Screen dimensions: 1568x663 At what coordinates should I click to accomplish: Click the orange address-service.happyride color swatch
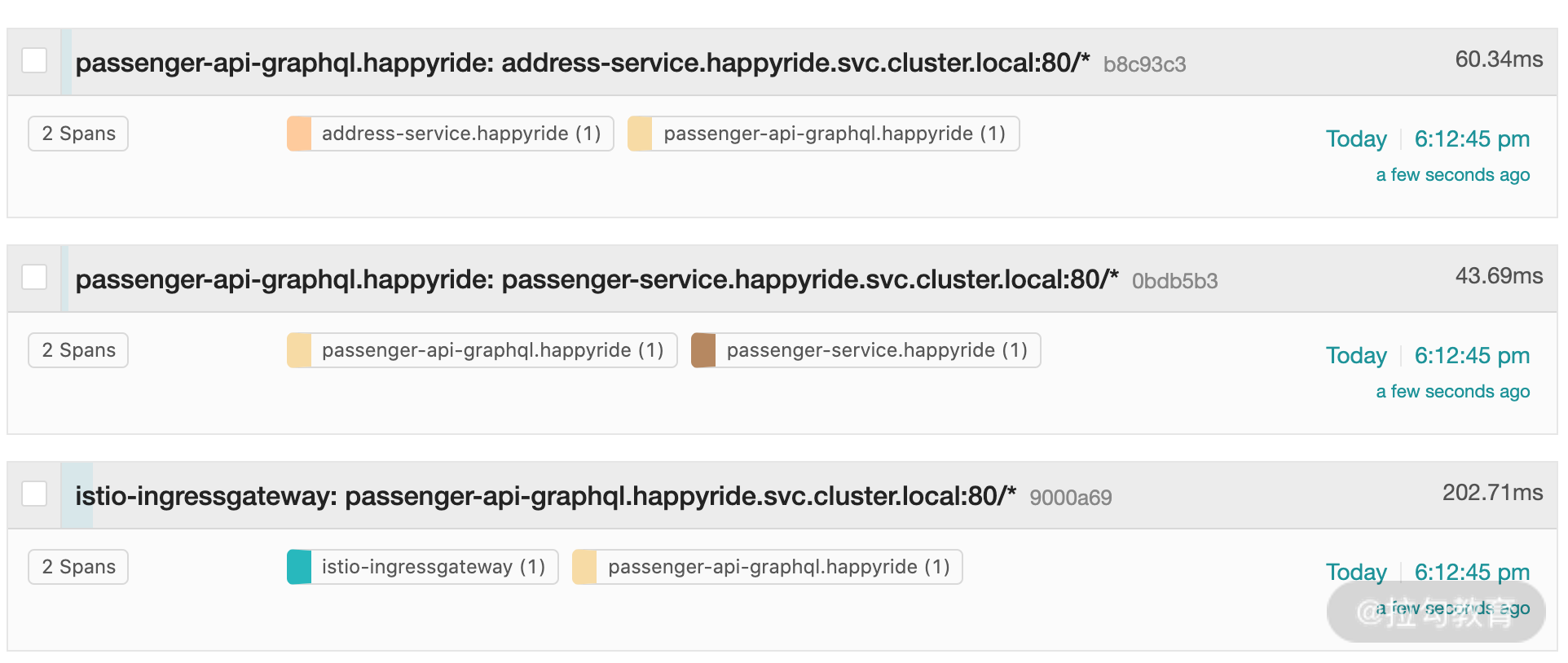(299, 134)
